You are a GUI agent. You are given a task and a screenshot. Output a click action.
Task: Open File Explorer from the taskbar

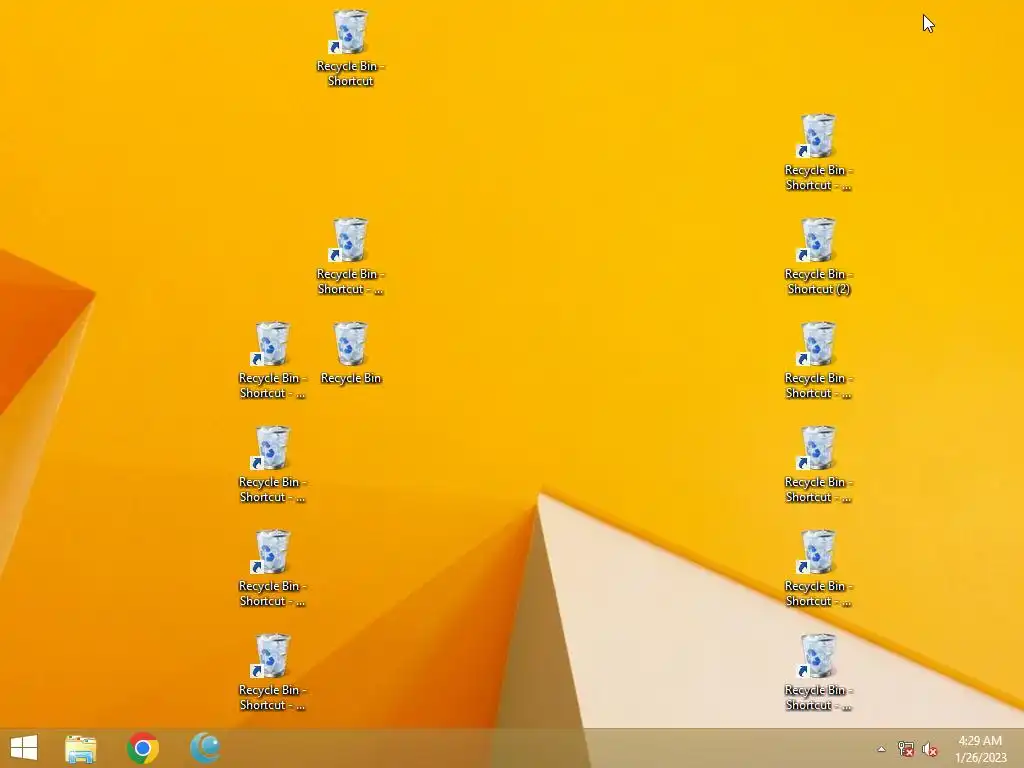[x=80, y=748]
